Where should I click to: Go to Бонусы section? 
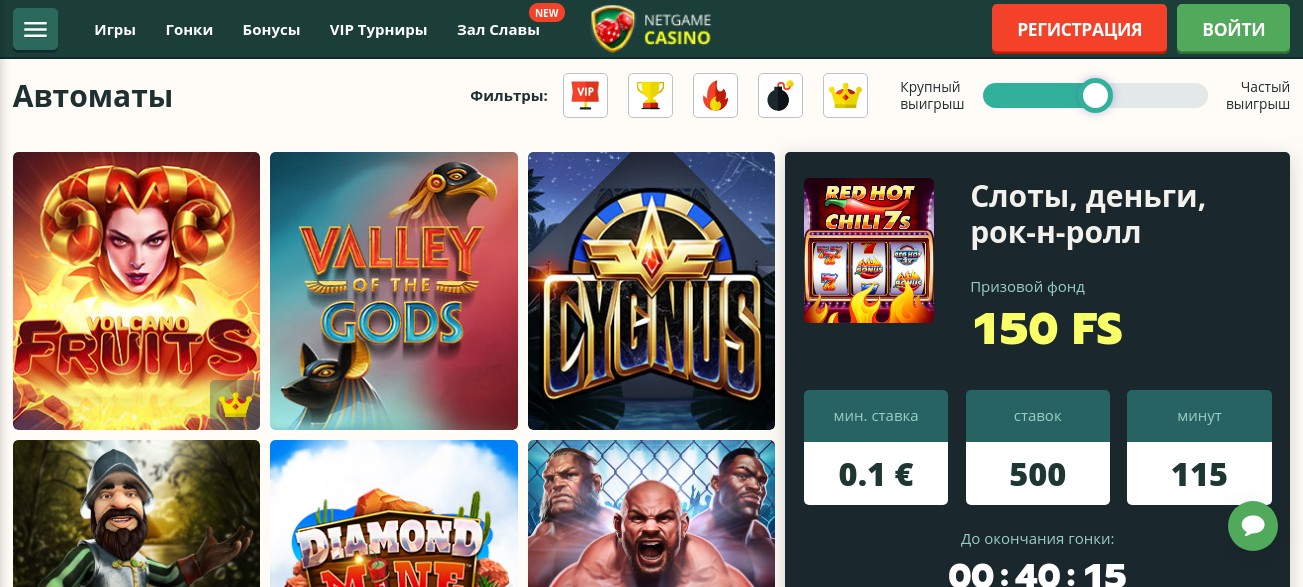click(271, 30)
